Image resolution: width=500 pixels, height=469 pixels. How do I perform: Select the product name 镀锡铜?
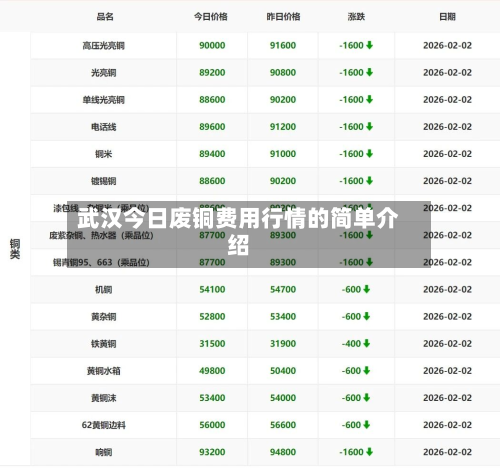(103, 181)
